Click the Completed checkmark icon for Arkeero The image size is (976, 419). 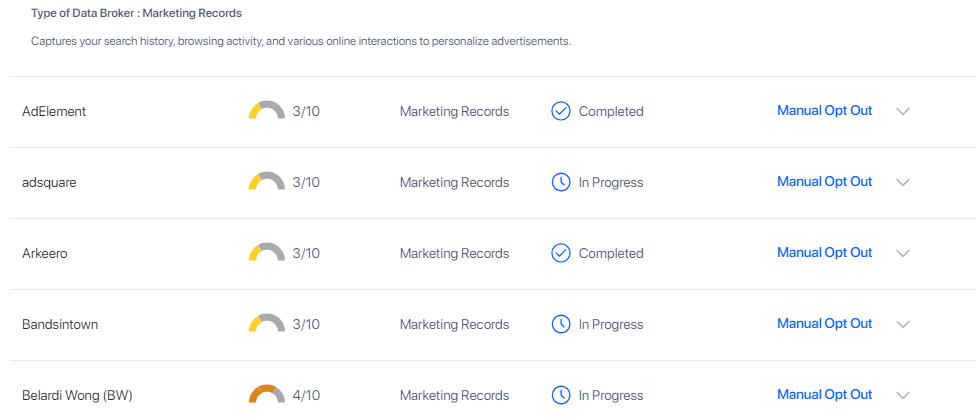(x=561, y=253)
